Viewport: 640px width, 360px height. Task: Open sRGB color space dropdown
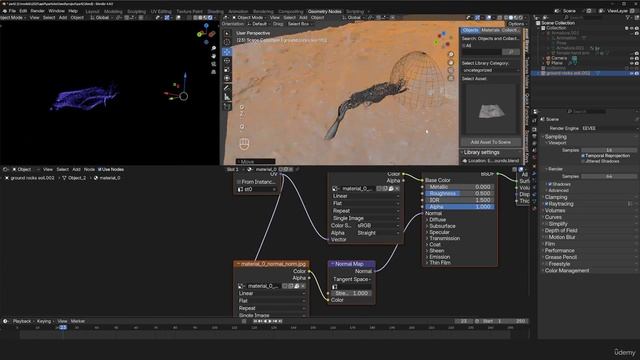[x=378, y=225]
